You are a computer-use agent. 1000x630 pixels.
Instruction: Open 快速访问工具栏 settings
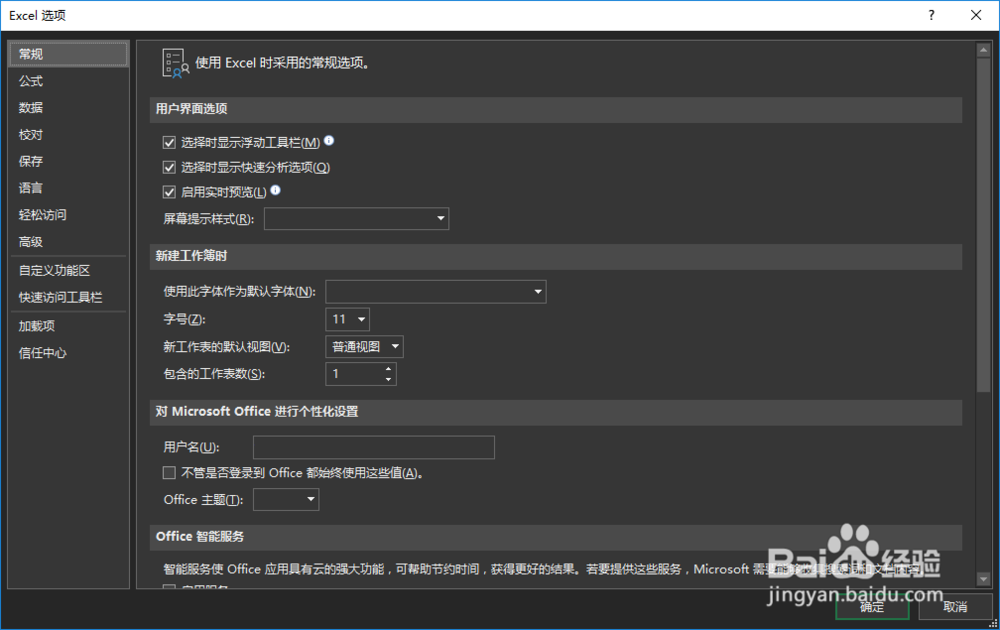point(68,297)
